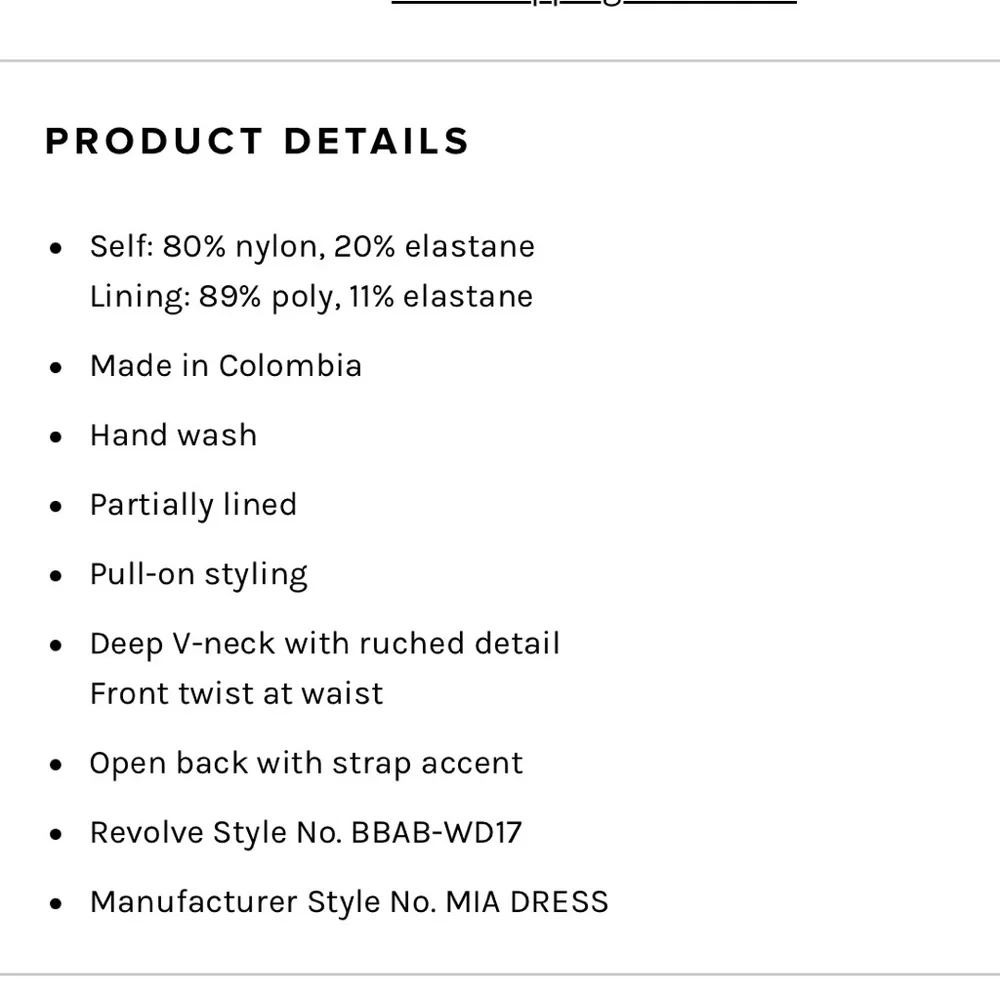Click the bullet beside 'Self: 80% nylon' line
This screenshot has width=1000, height=1000.
click(56, 249)
